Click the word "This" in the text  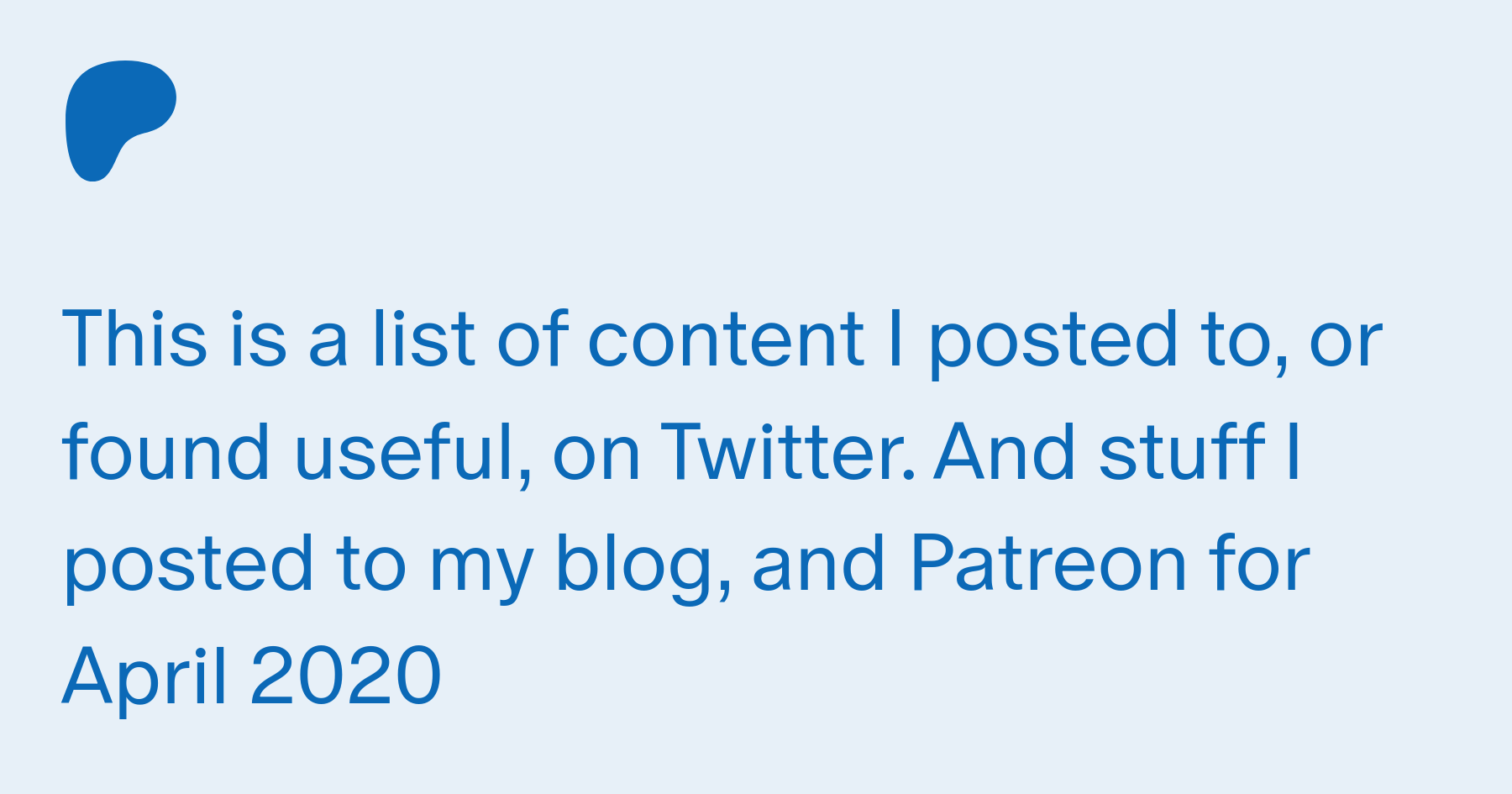coord(134,339)
